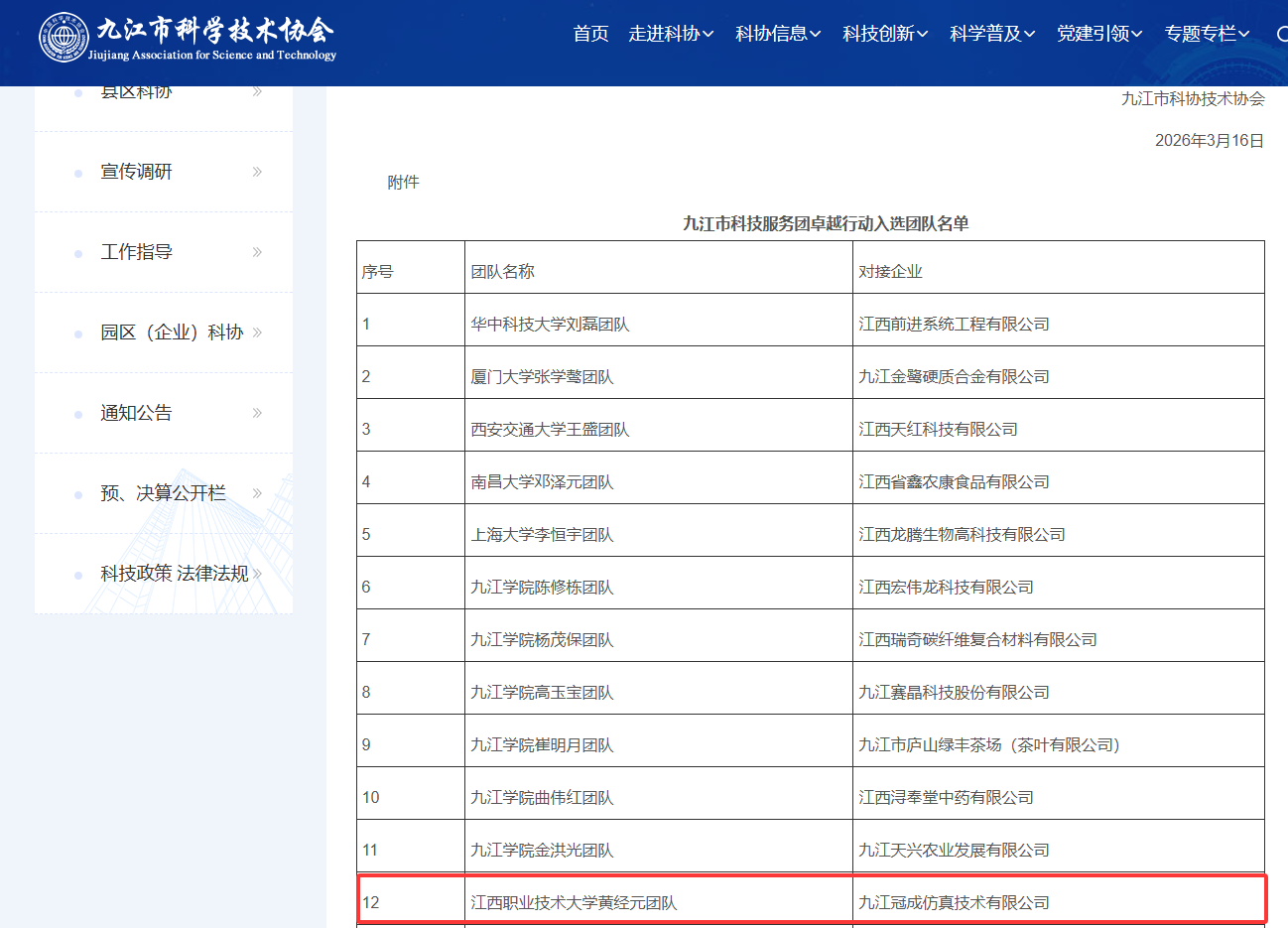The width and height of the screenshot is (1288, 928).
Task: Click the search icon in the header
Action: [1282, 34]
